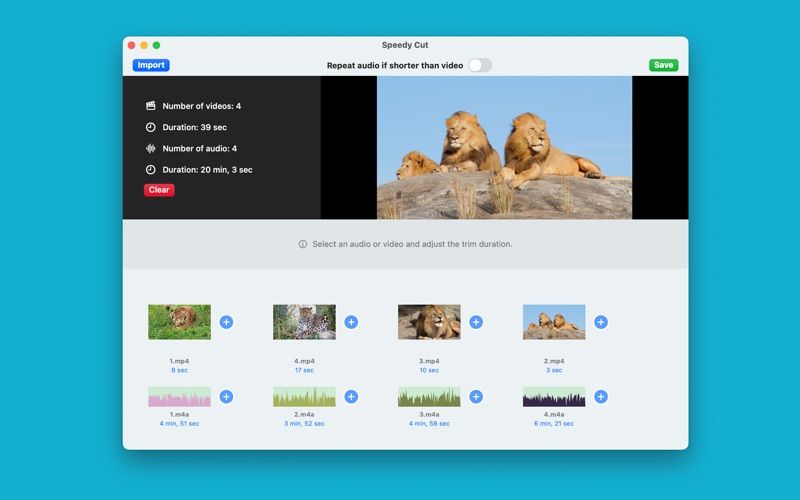
Task: Choose the 3.mp4 lion thumbnail
Action: coord(429,322)
